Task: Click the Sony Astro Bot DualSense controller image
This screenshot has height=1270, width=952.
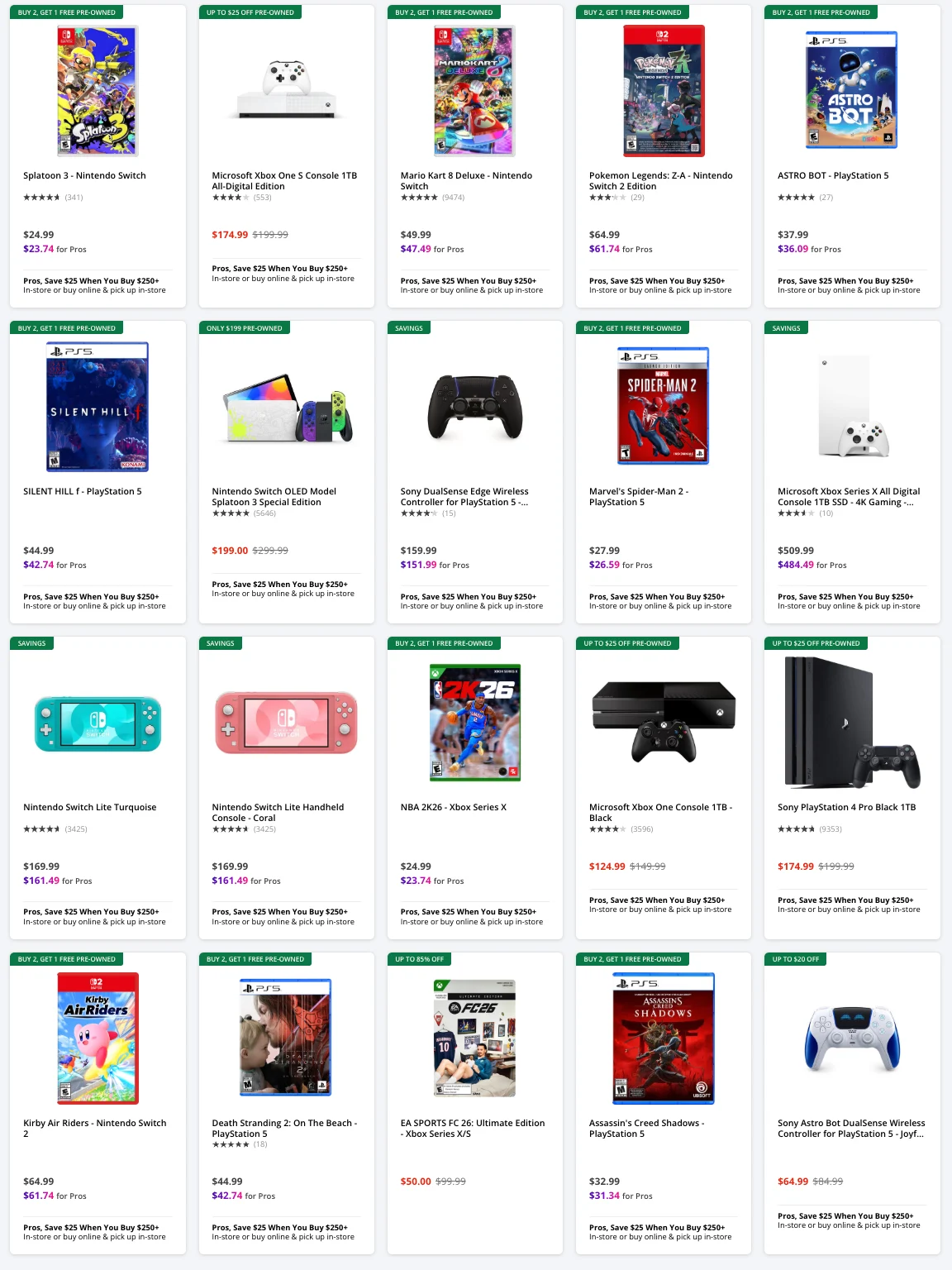Action: click(850, 1038)
